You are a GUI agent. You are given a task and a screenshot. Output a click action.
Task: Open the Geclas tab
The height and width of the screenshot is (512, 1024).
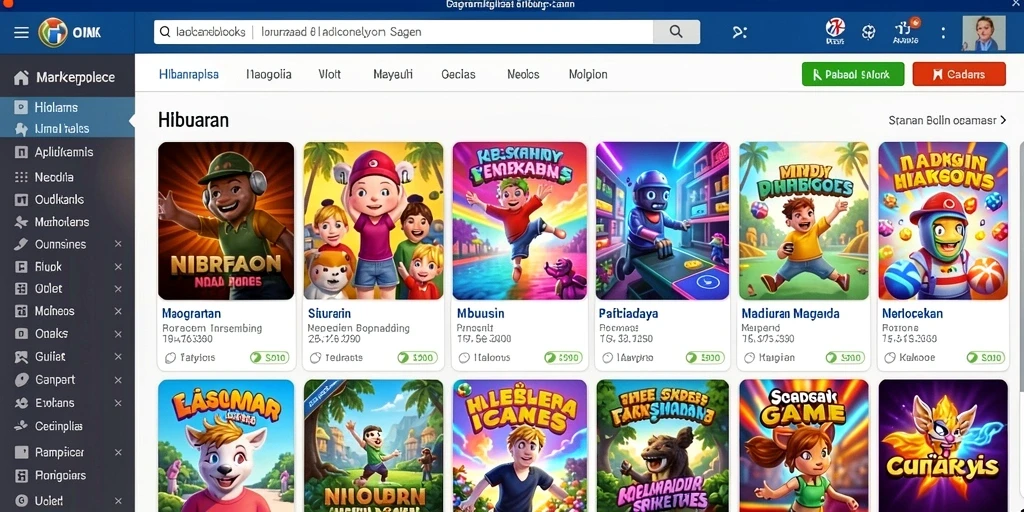point(458,74)
